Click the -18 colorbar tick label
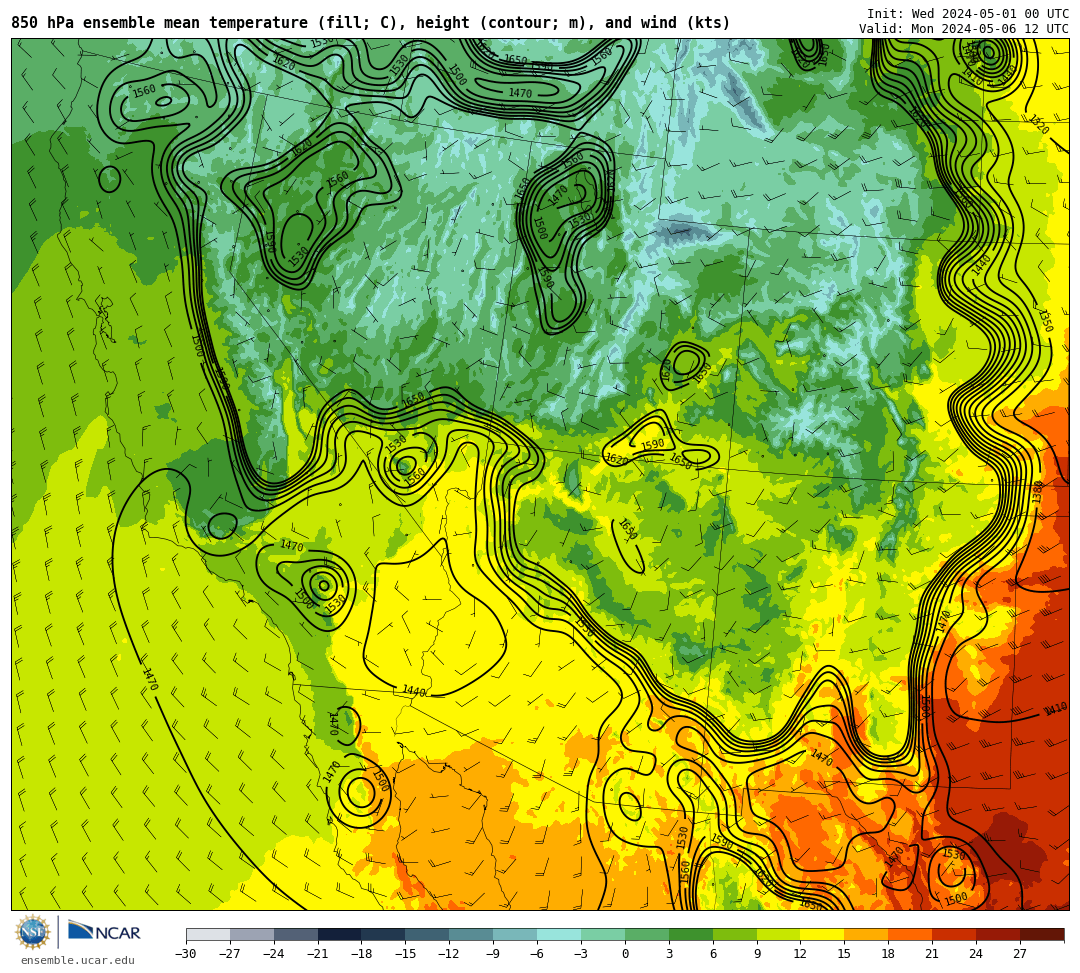Viewport: 1080px width, 973px height. (362, 954)
